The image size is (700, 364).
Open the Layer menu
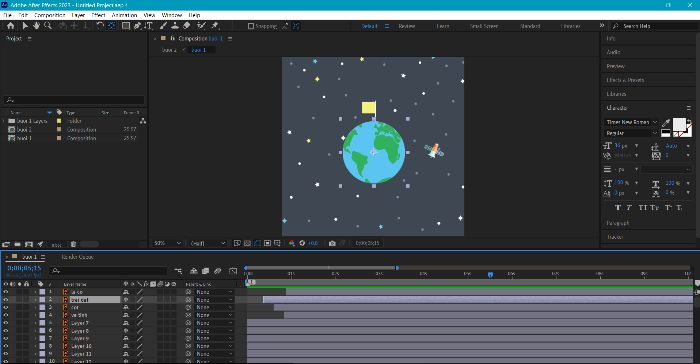(x=78, y=15)
